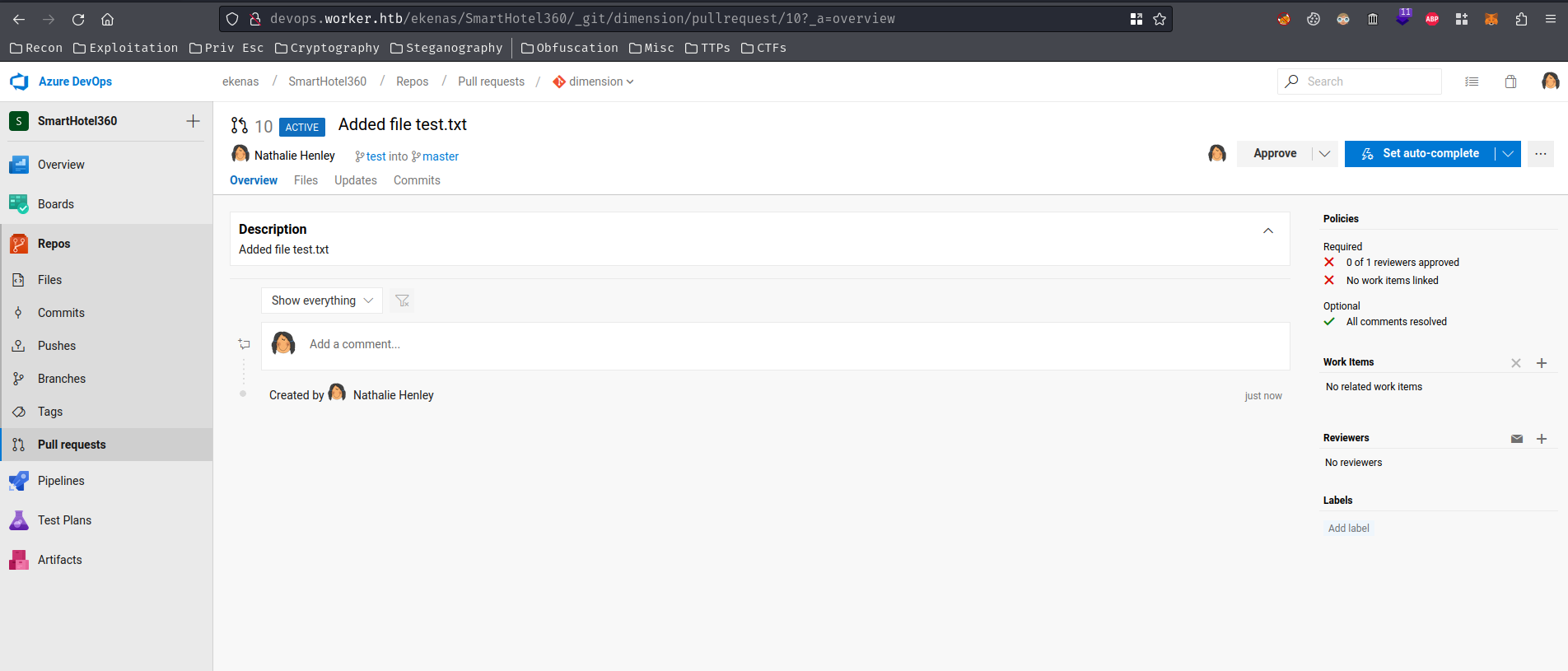Screen dimensions: 1568x671
Task: Click 'All comments resolved' policy
Action: [x=1396, y=322]
